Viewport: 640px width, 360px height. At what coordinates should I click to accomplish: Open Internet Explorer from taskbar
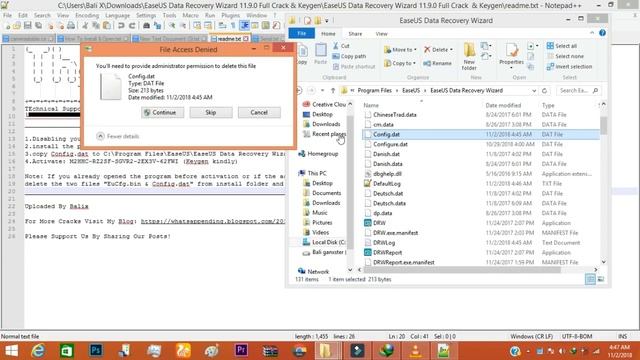pyautogui.click(x=38, y=351)
